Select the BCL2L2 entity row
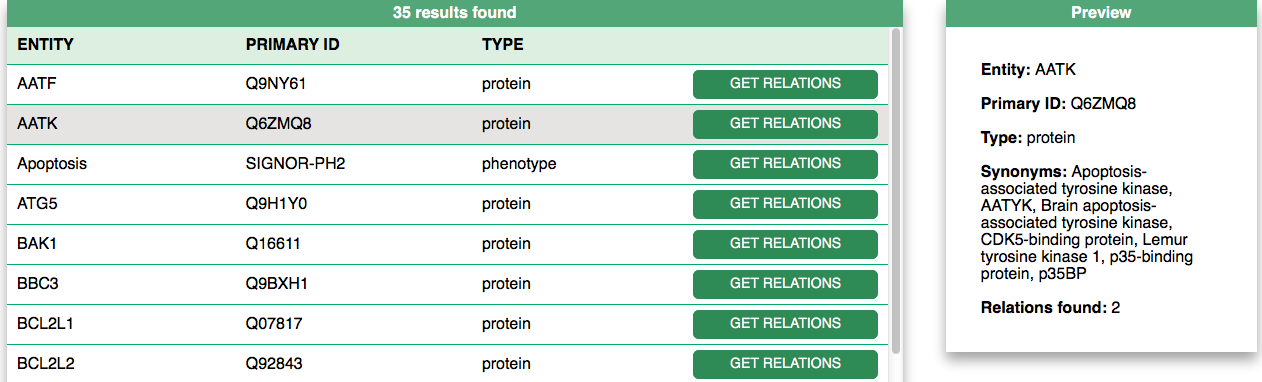The height and width of the screenshot is (382, 1262). coord(448,364)
